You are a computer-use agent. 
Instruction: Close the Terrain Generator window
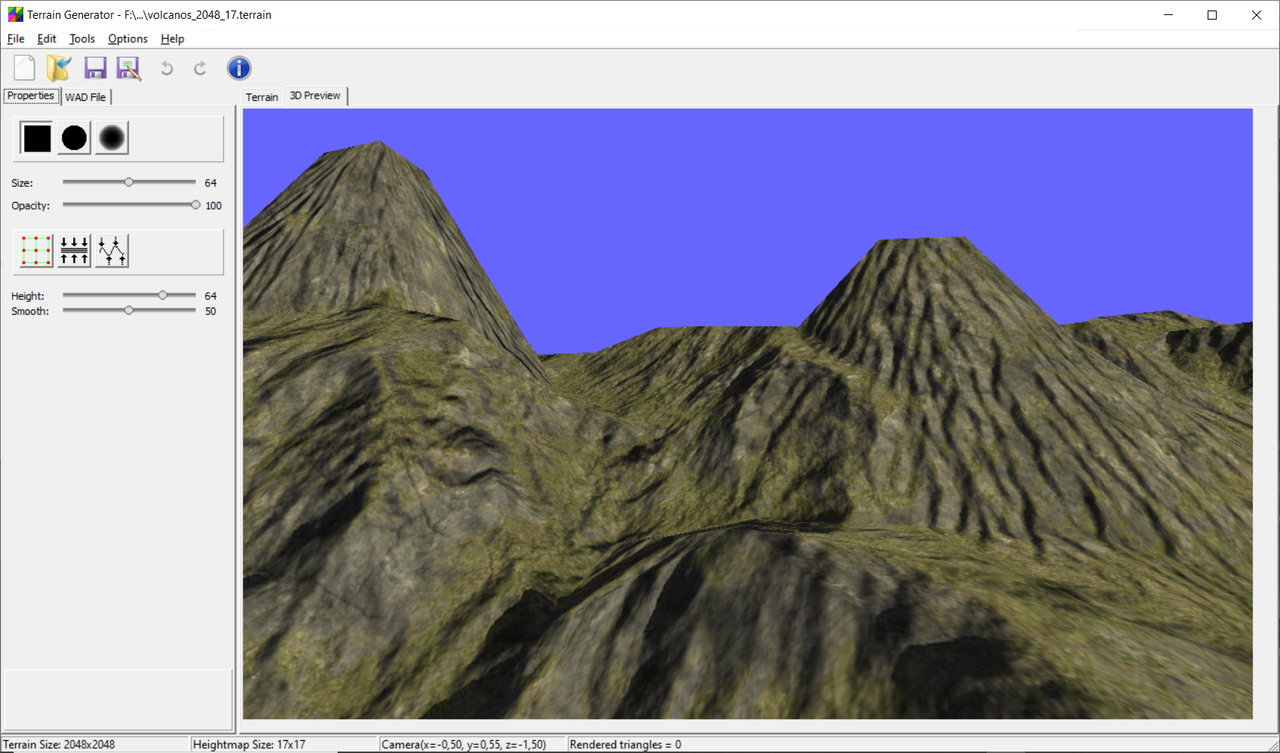coord(1257,15)
